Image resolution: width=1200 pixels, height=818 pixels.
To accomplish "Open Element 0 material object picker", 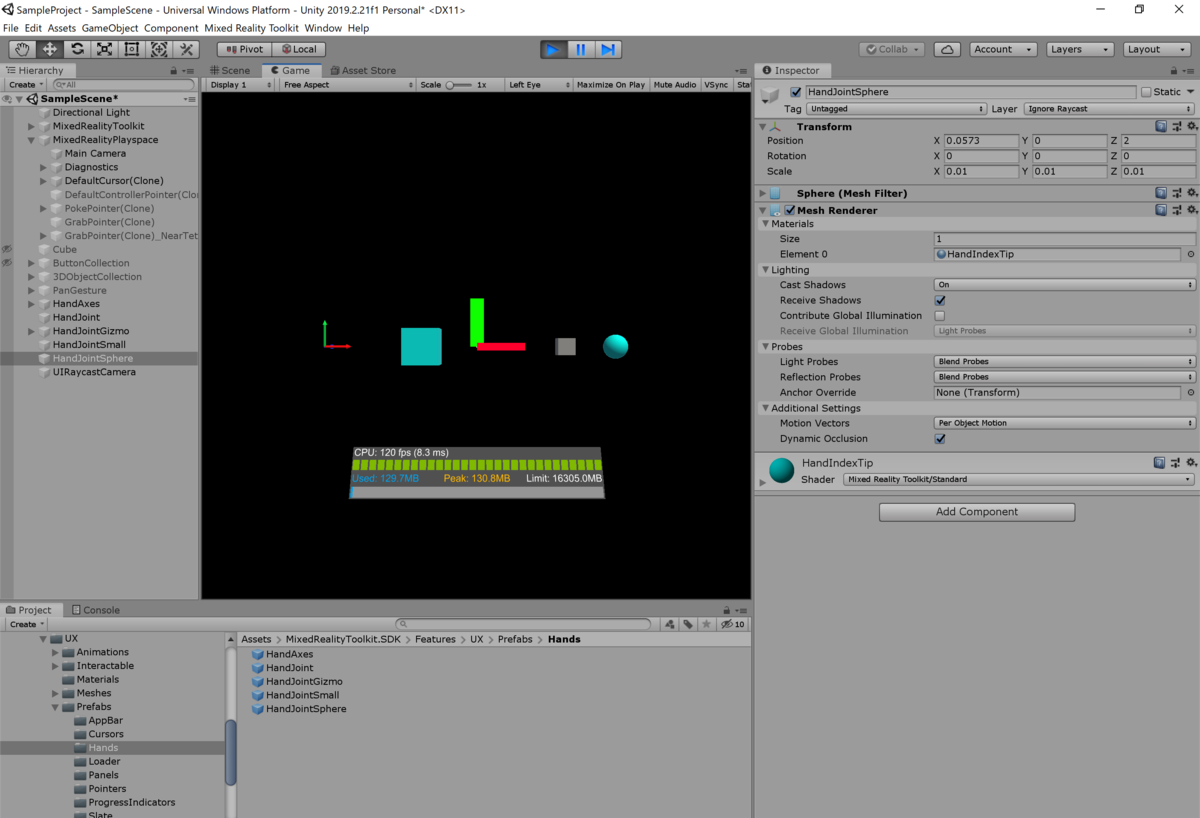I will click(x=1190, y=255).
